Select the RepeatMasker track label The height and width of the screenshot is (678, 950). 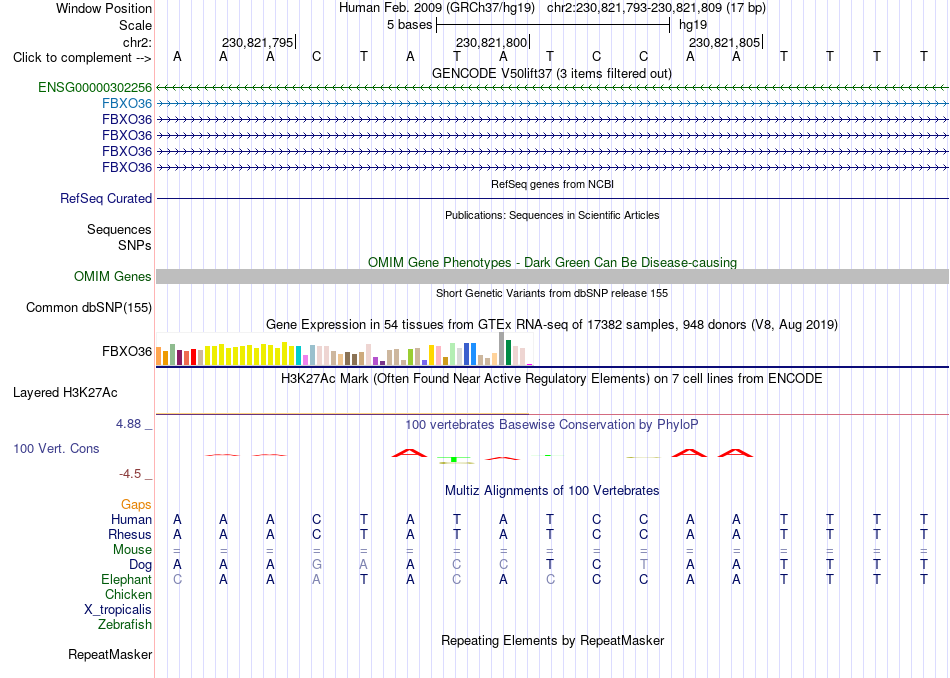(110, 654)
